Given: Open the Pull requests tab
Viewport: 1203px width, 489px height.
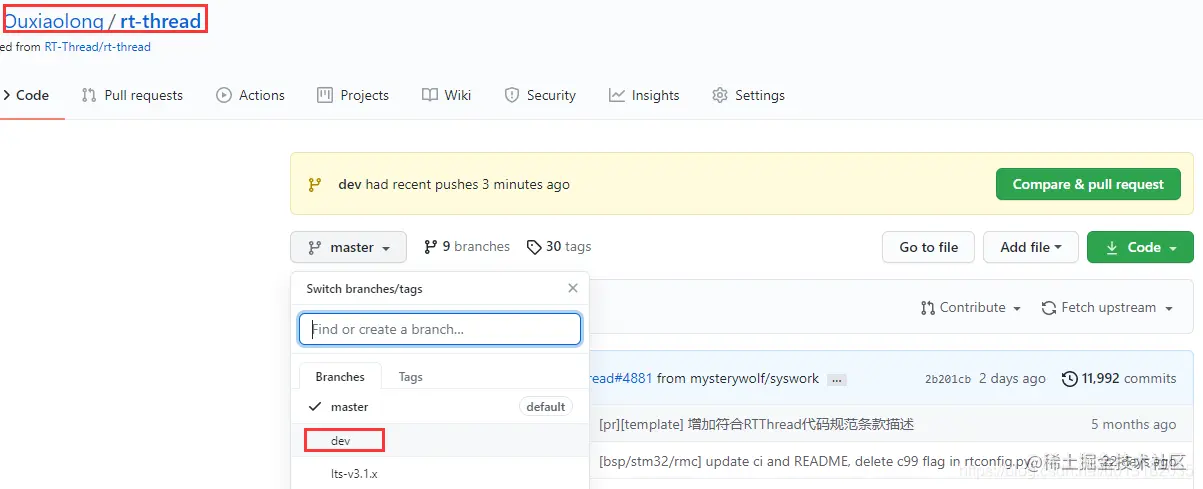Looking at the screenshot, I should [x=132, y=95].
